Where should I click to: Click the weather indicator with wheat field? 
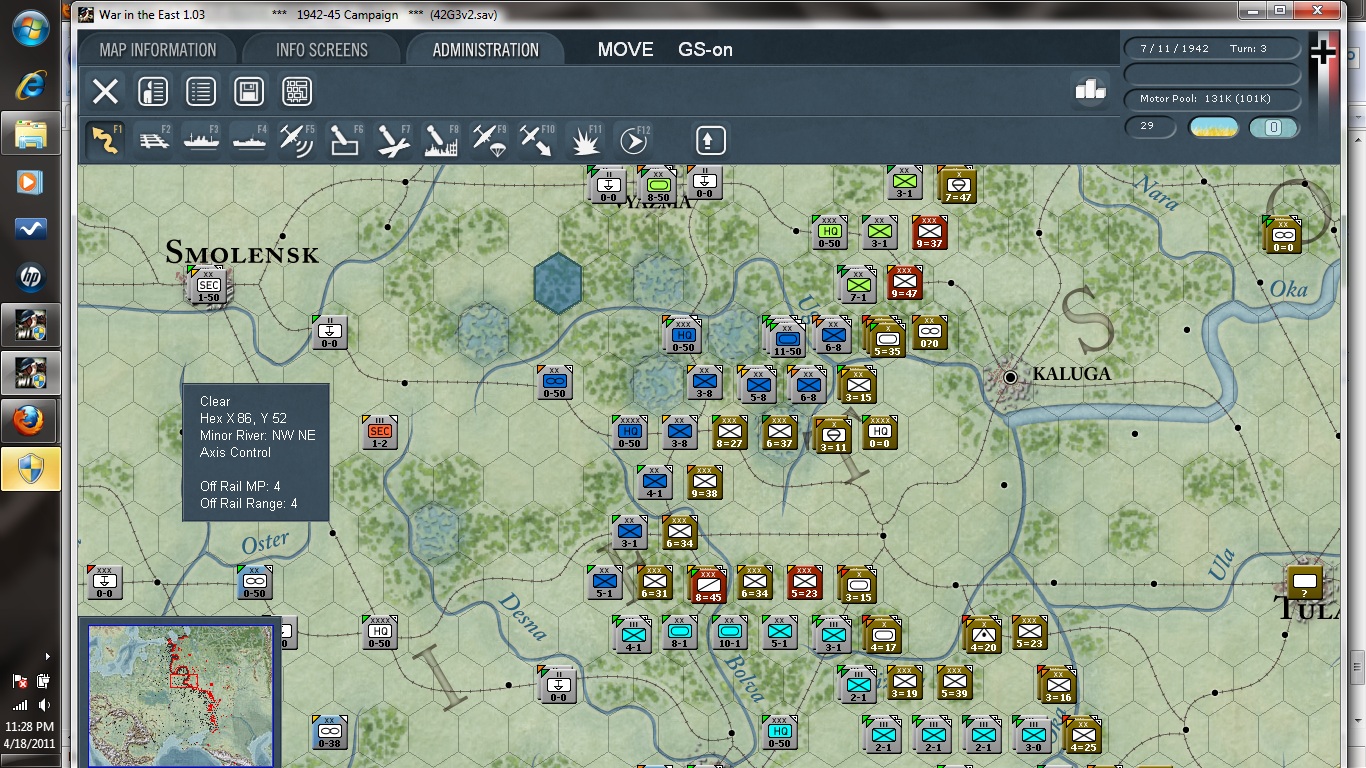pos(1213,127)
